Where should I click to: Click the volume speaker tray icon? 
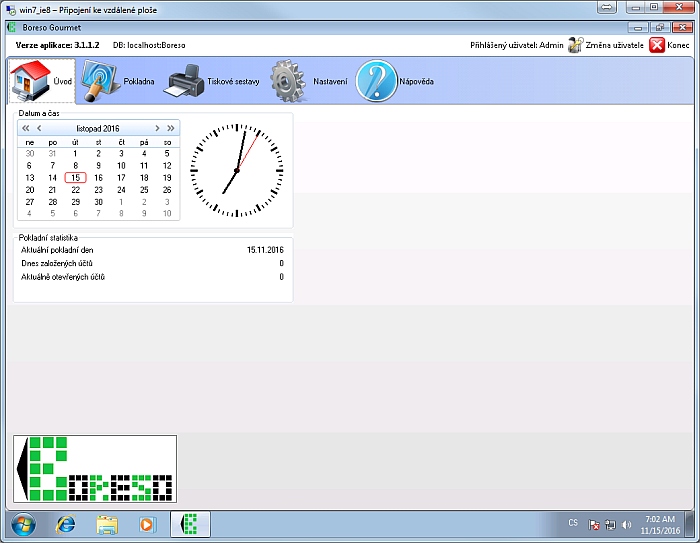626,524
